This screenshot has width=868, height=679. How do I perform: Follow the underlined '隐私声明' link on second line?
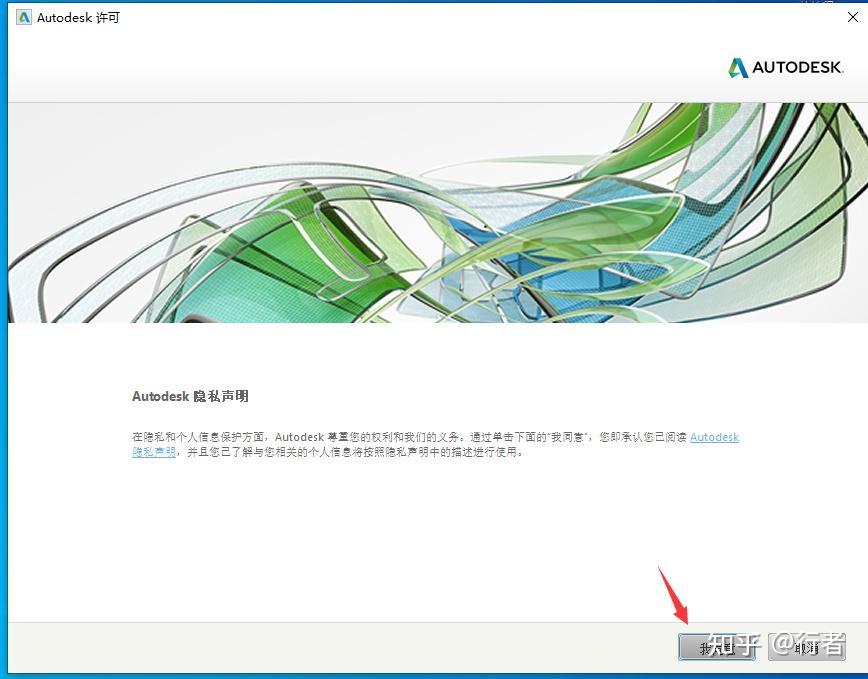click(x=152, y=452)
